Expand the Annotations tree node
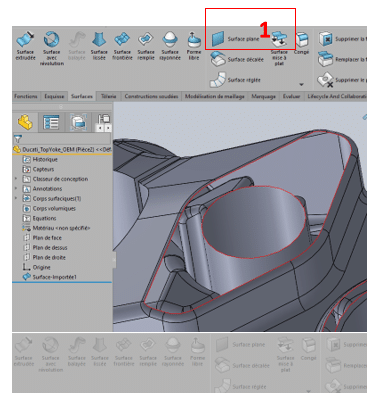This screenshot has height=393, width=374. 16,189
